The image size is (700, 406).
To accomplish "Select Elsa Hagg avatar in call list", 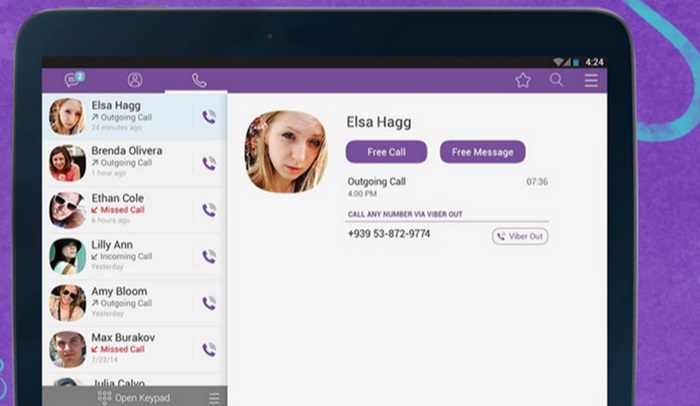I will pos(67,117).
